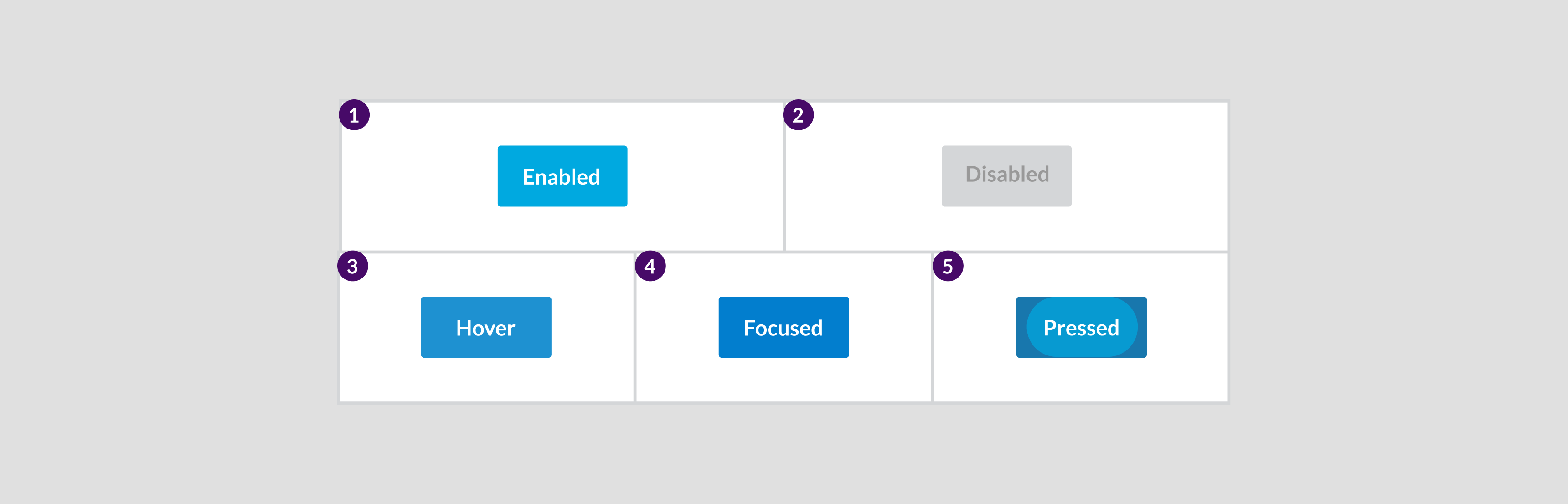Click the Hover state button

click(x=486, y=328)
